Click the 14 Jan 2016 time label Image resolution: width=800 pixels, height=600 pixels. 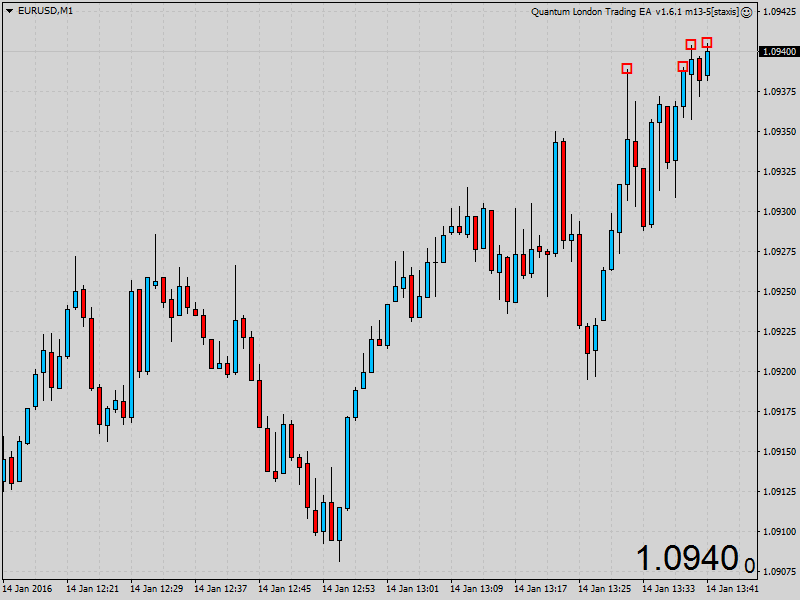click(x=27, y=589)
